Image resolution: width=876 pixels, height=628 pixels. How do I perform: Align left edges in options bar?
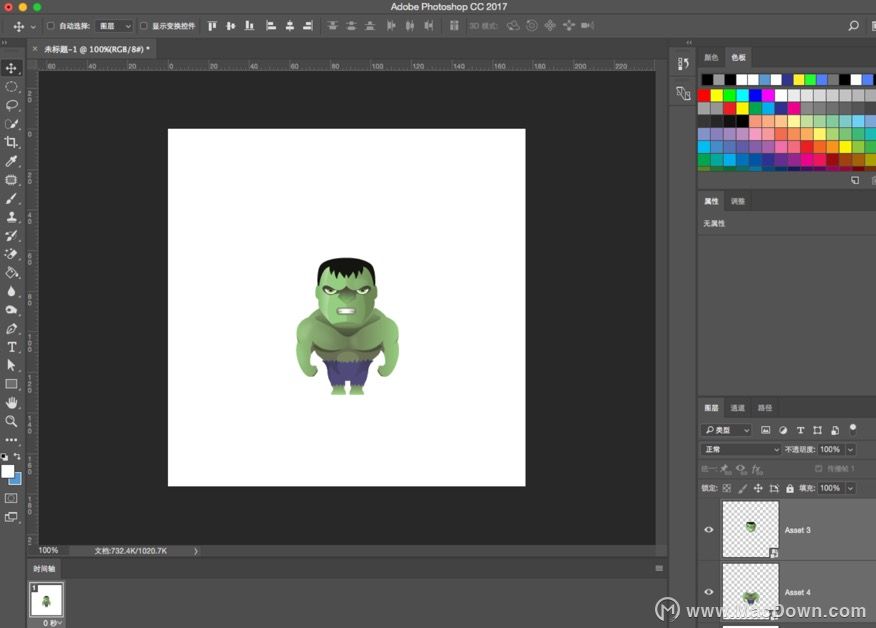click(270, 26)
